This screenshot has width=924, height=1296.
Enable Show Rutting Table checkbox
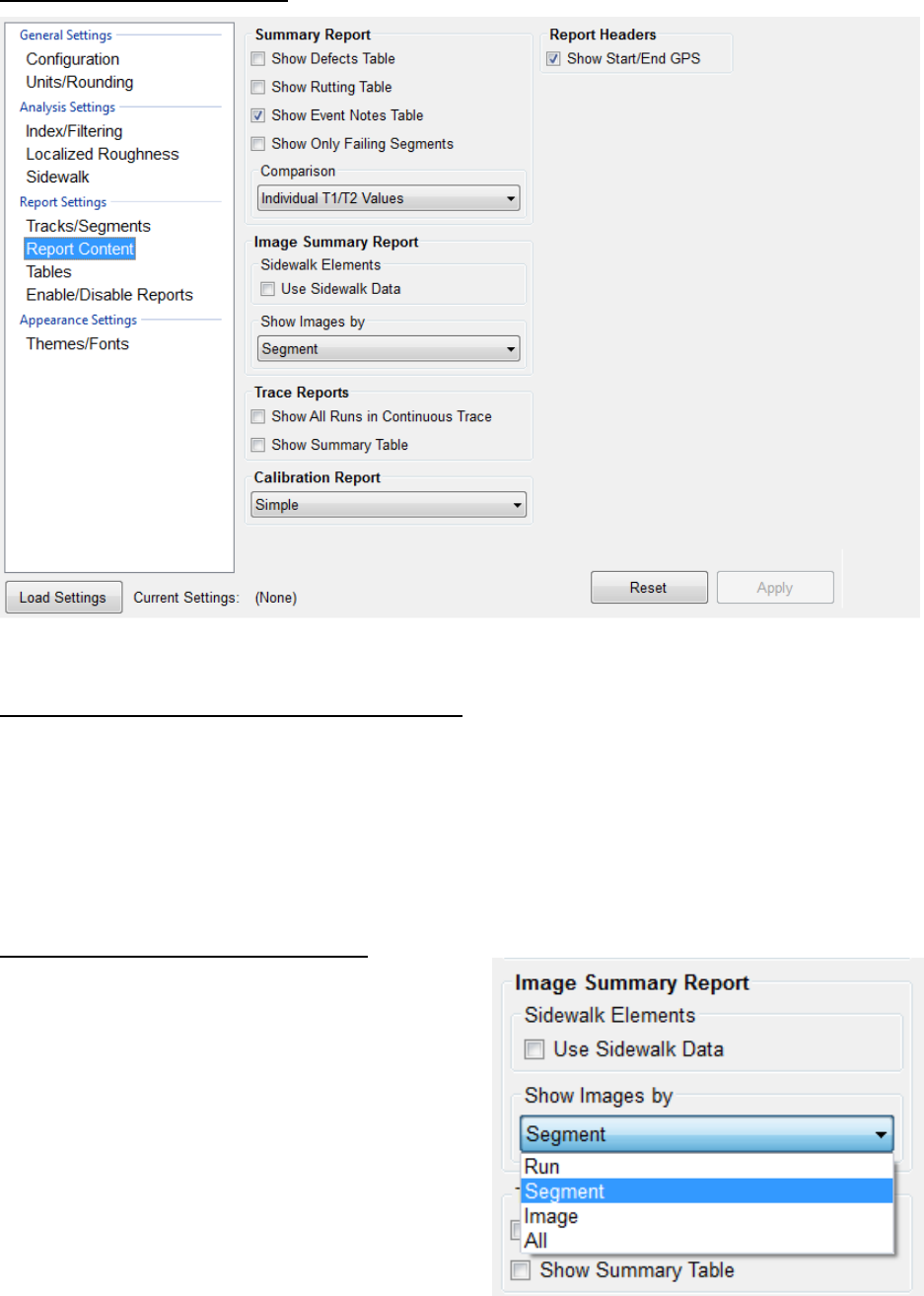258,87
